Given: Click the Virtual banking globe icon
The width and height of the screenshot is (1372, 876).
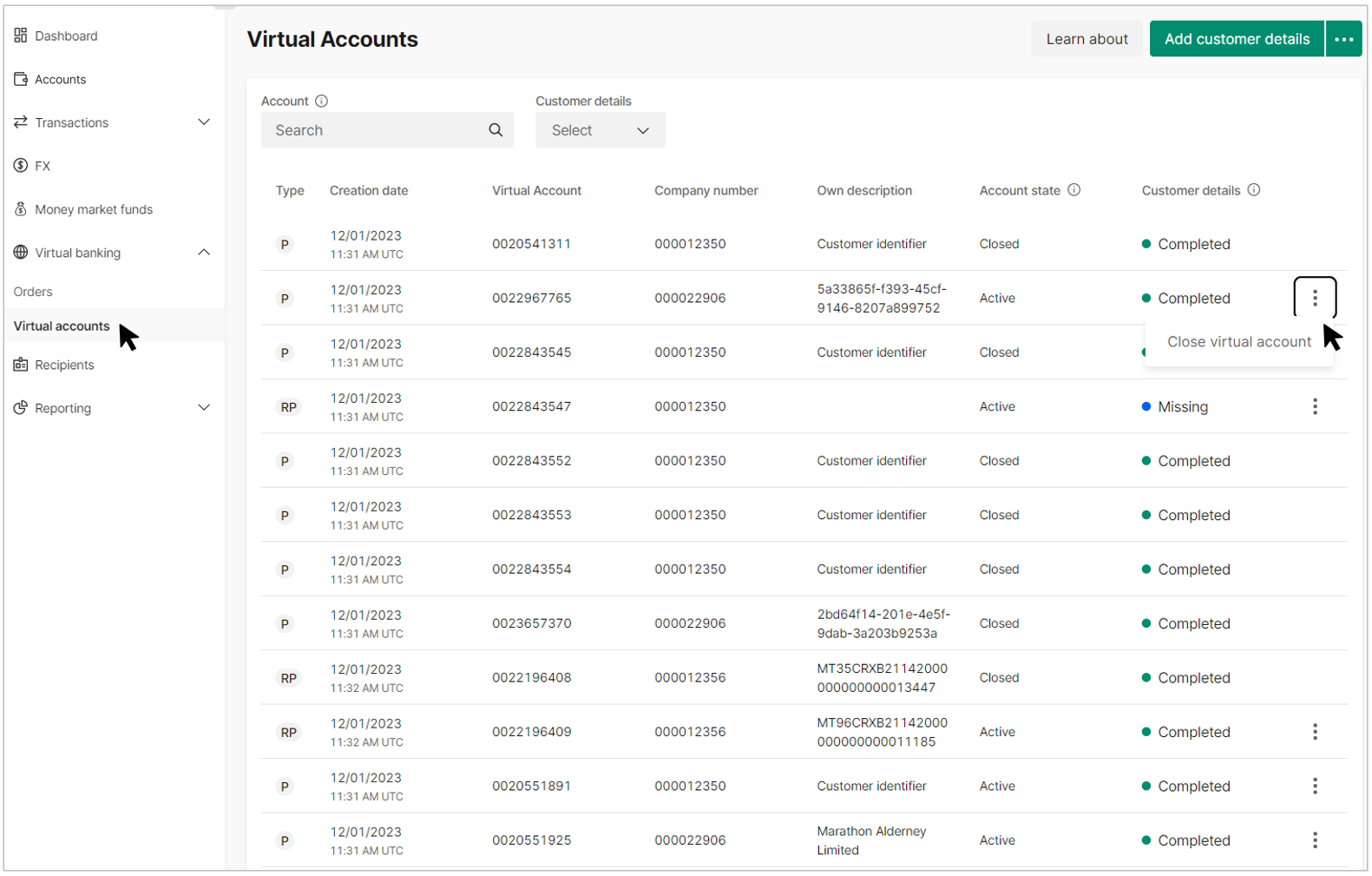Looking at the screenshot, I should 21,253.
